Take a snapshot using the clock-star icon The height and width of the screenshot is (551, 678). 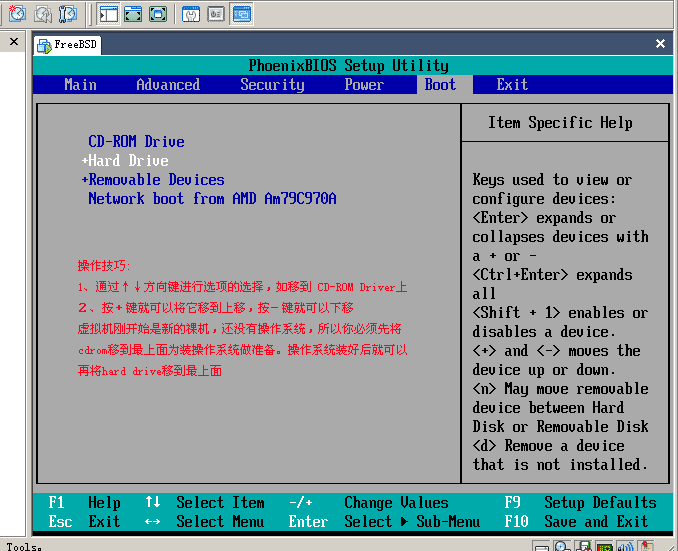pyautogui.click(x=17, y=14)
